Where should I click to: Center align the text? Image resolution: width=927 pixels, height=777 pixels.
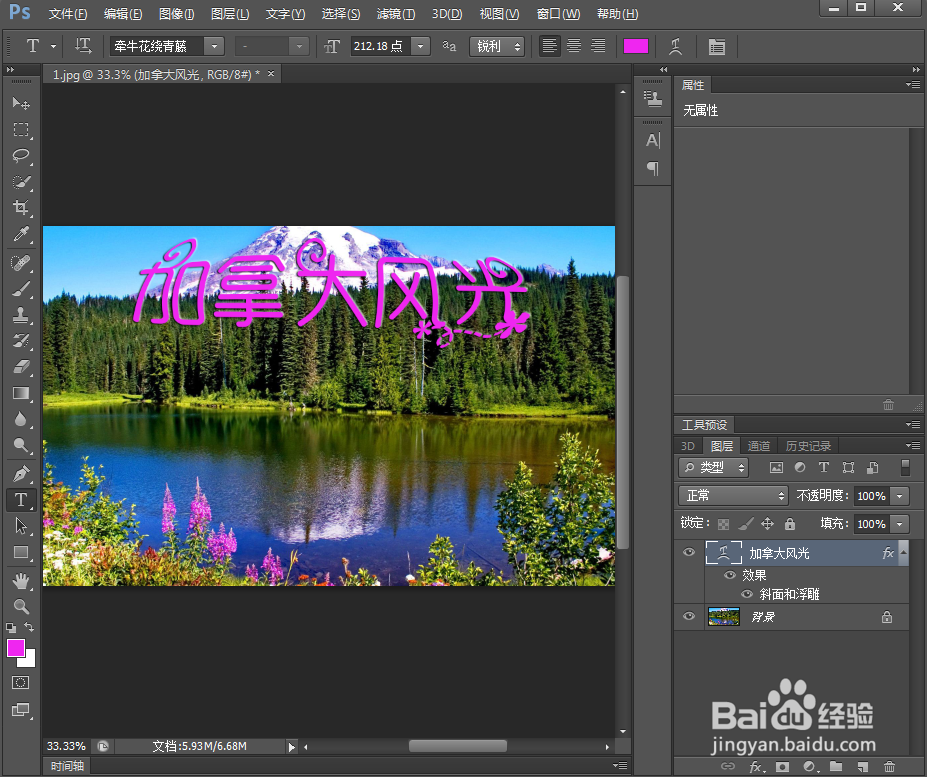tap(573, 46)
